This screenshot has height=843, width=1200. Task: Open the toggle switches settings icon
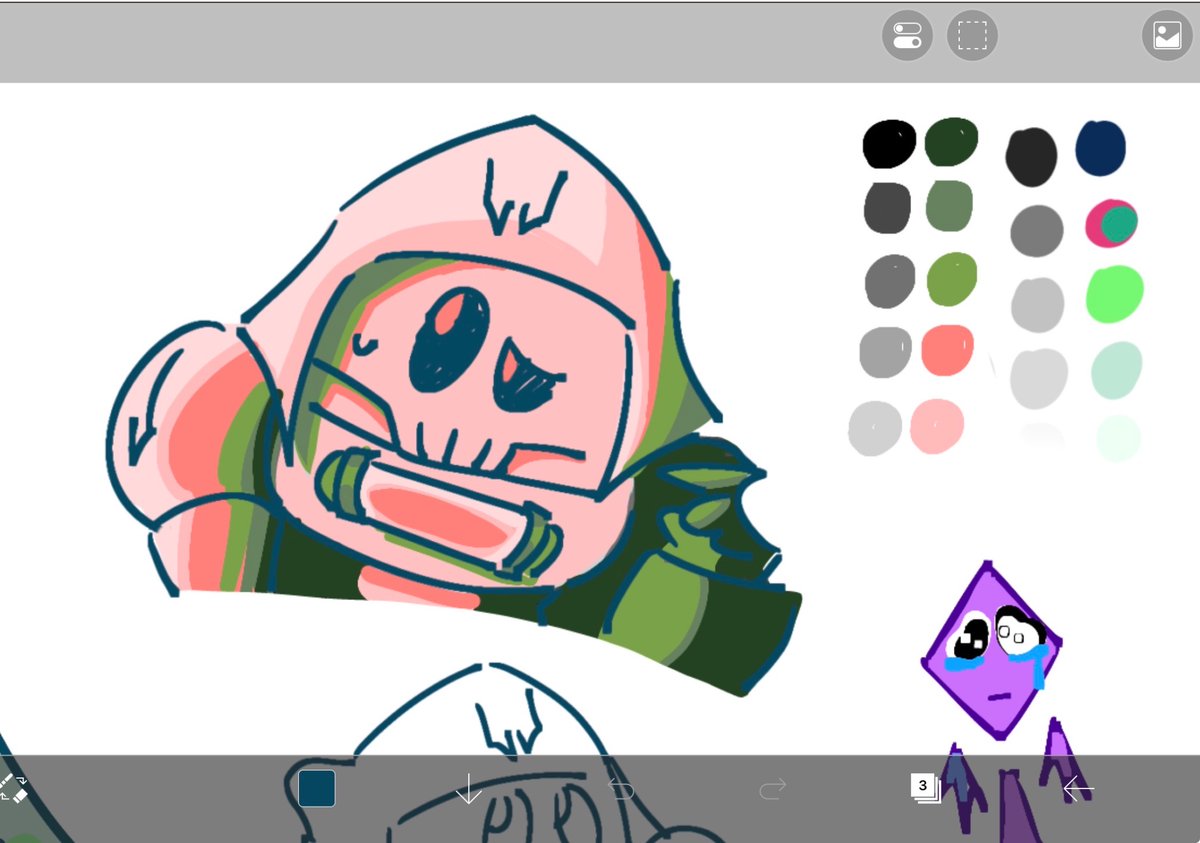907,36
